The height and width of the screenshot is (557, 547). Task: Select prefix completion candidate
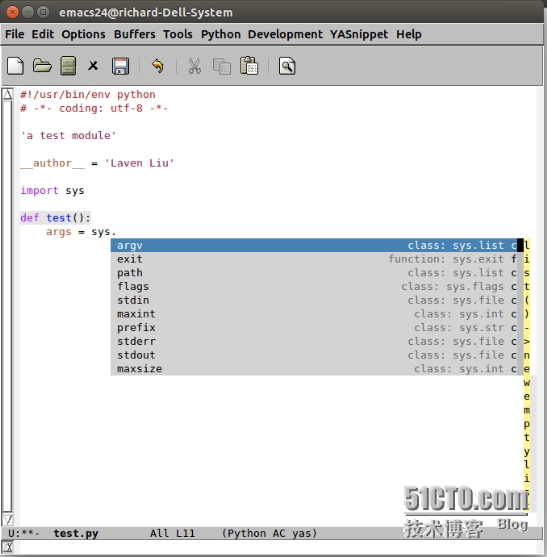pos(314,328)
